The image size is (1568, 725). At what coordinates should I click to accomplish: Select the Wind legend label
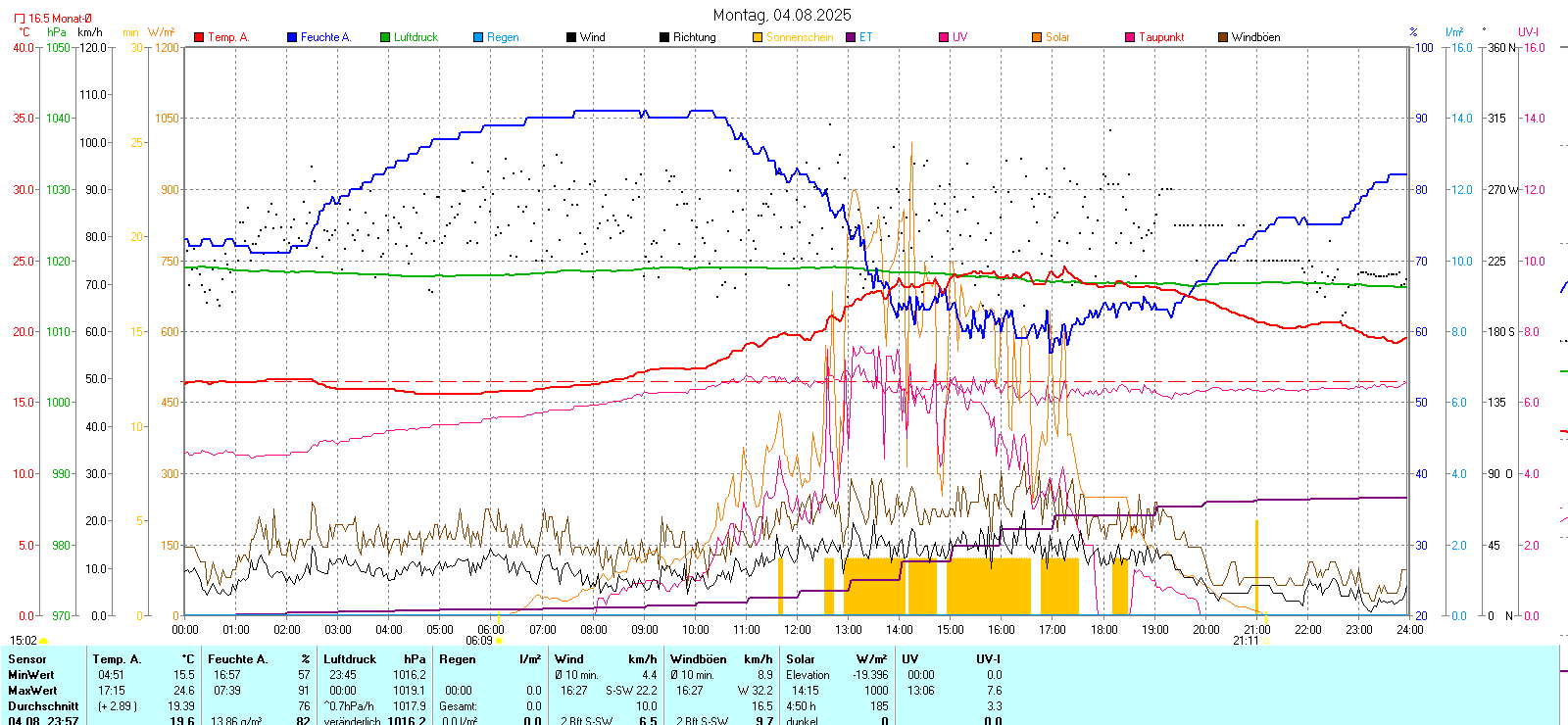click(x=593, y=37)
